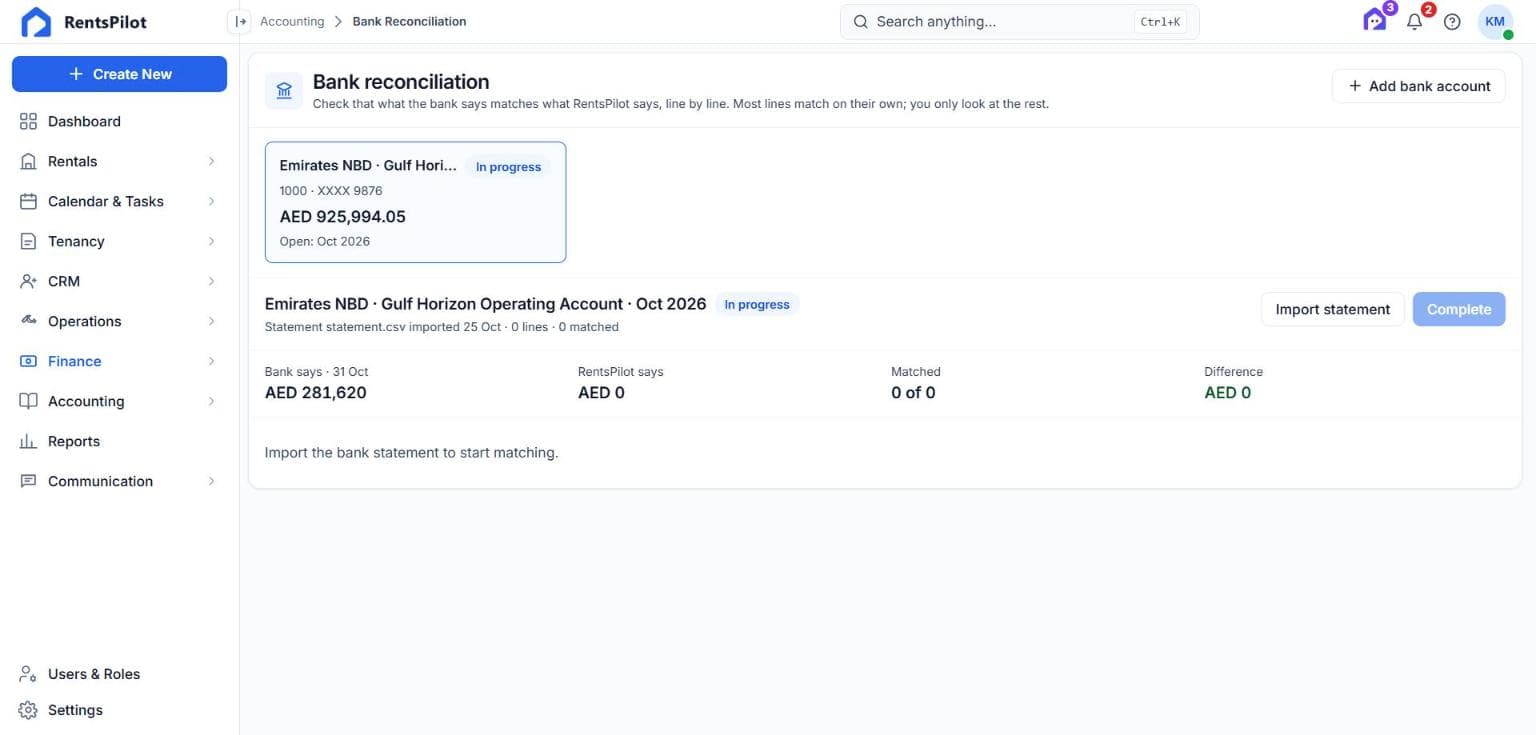
Task: Click the Calendar & Tasks calendar icon
Action: tap(28, 201)
